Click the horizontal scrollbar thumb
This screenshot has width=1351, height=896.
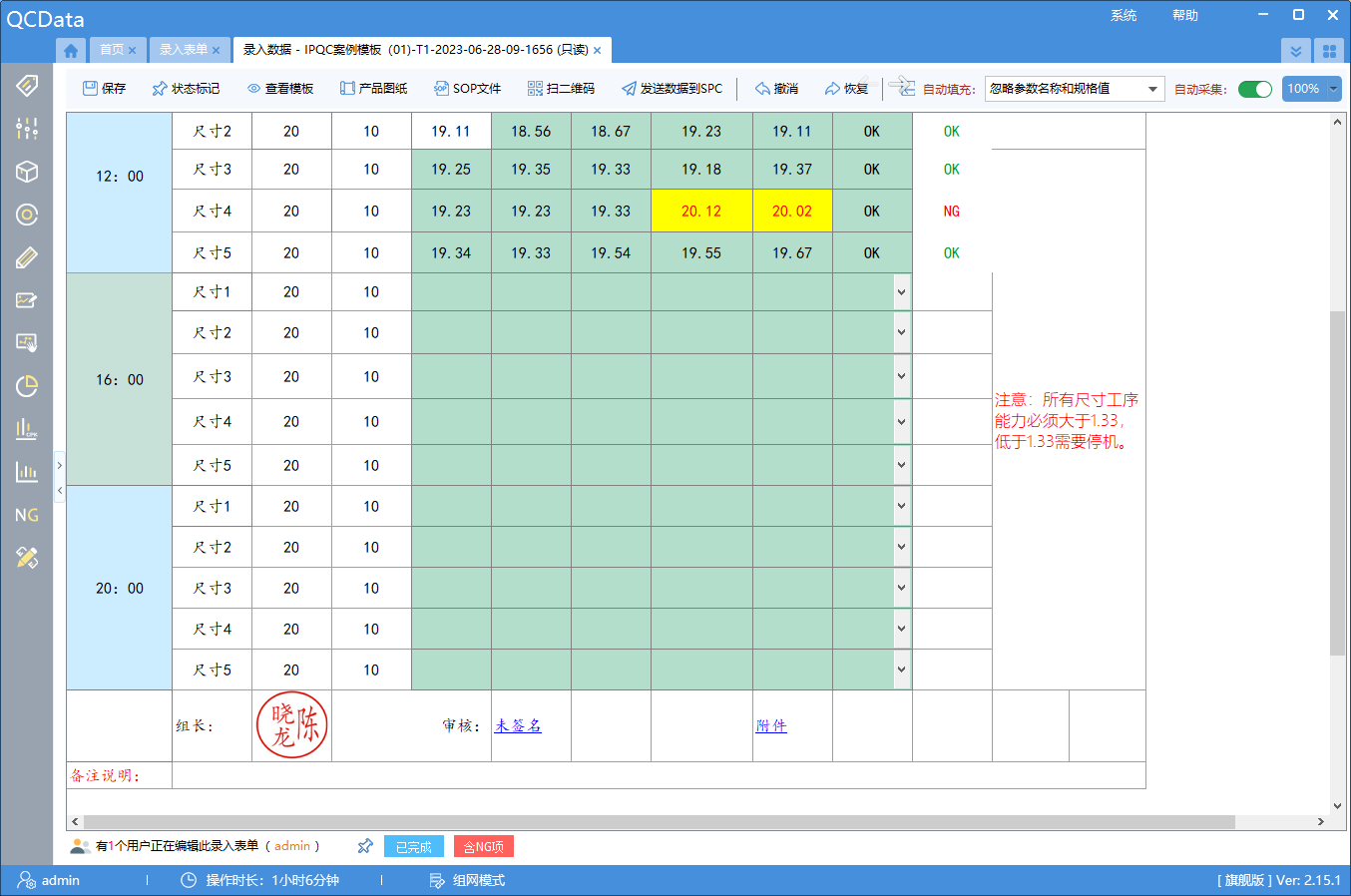coord(660,822)
